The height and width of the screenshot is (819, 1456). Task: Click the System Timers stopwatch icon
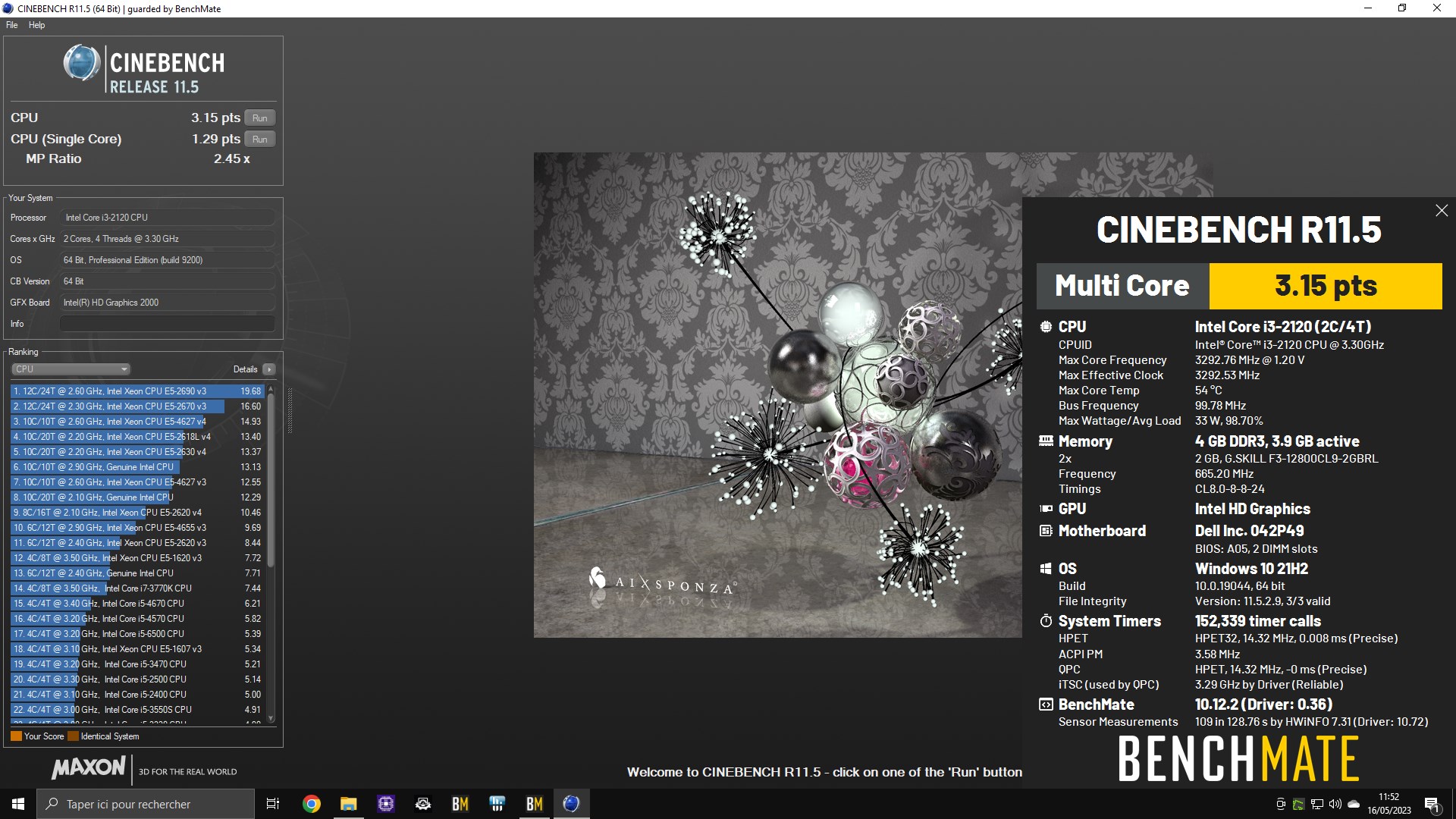(x=1046, y=621)
